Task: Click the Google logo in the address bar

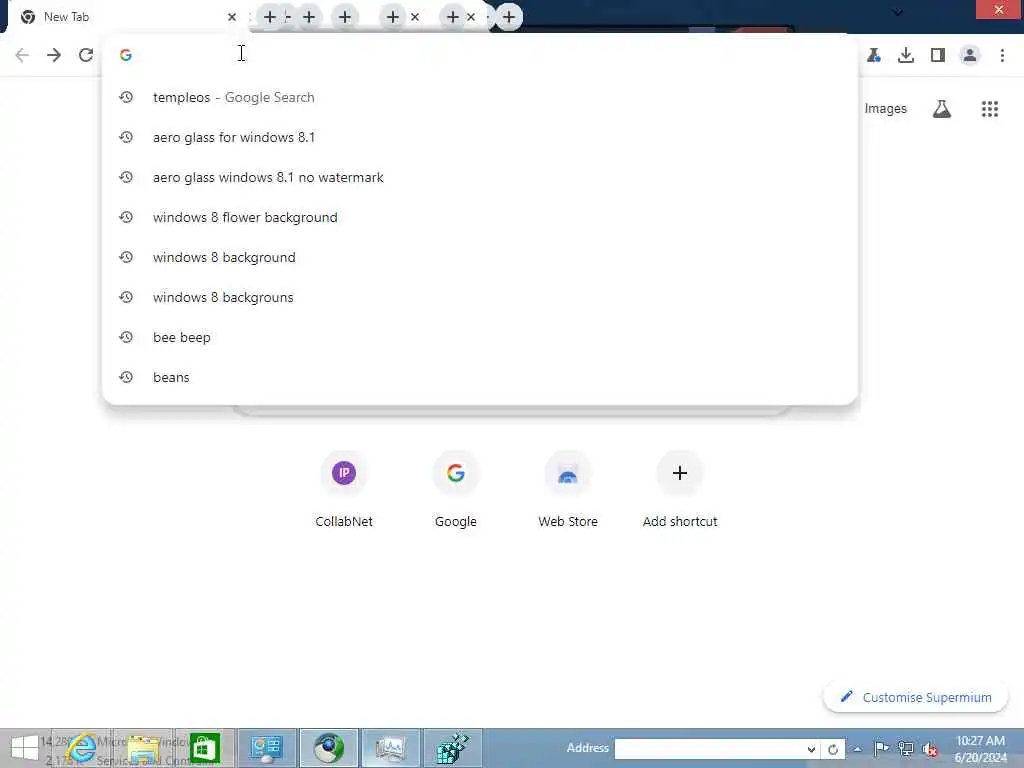Action: [126, 55]
